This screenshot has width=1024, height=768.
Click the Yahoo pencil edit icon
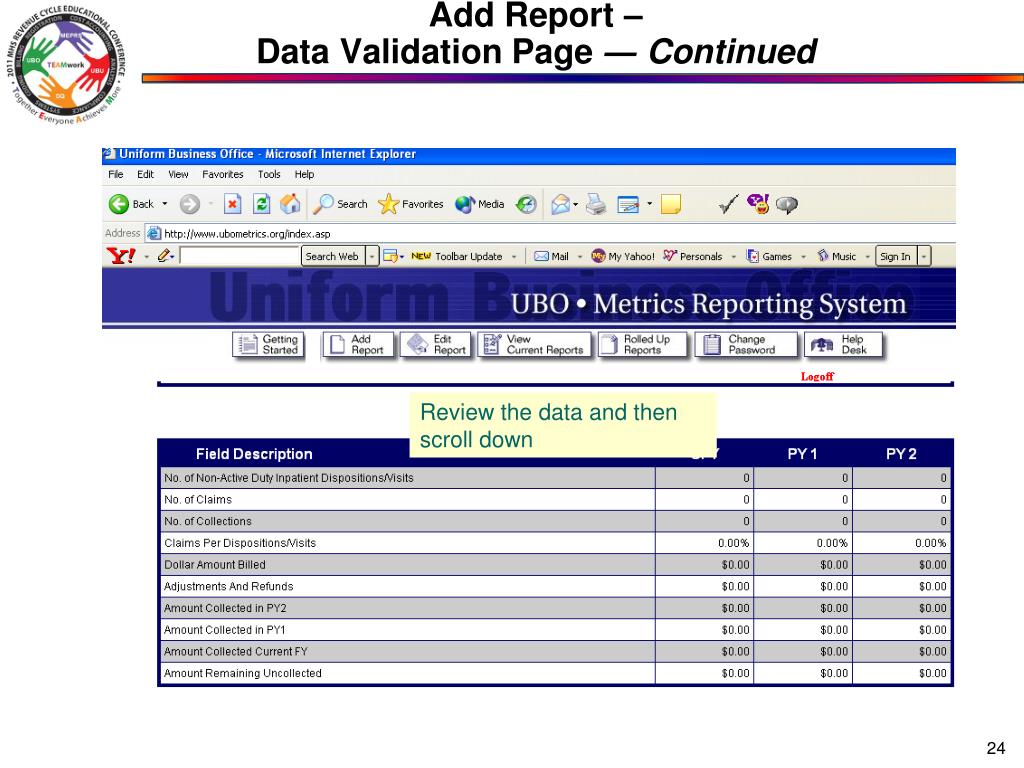click(x=163, y=256)
